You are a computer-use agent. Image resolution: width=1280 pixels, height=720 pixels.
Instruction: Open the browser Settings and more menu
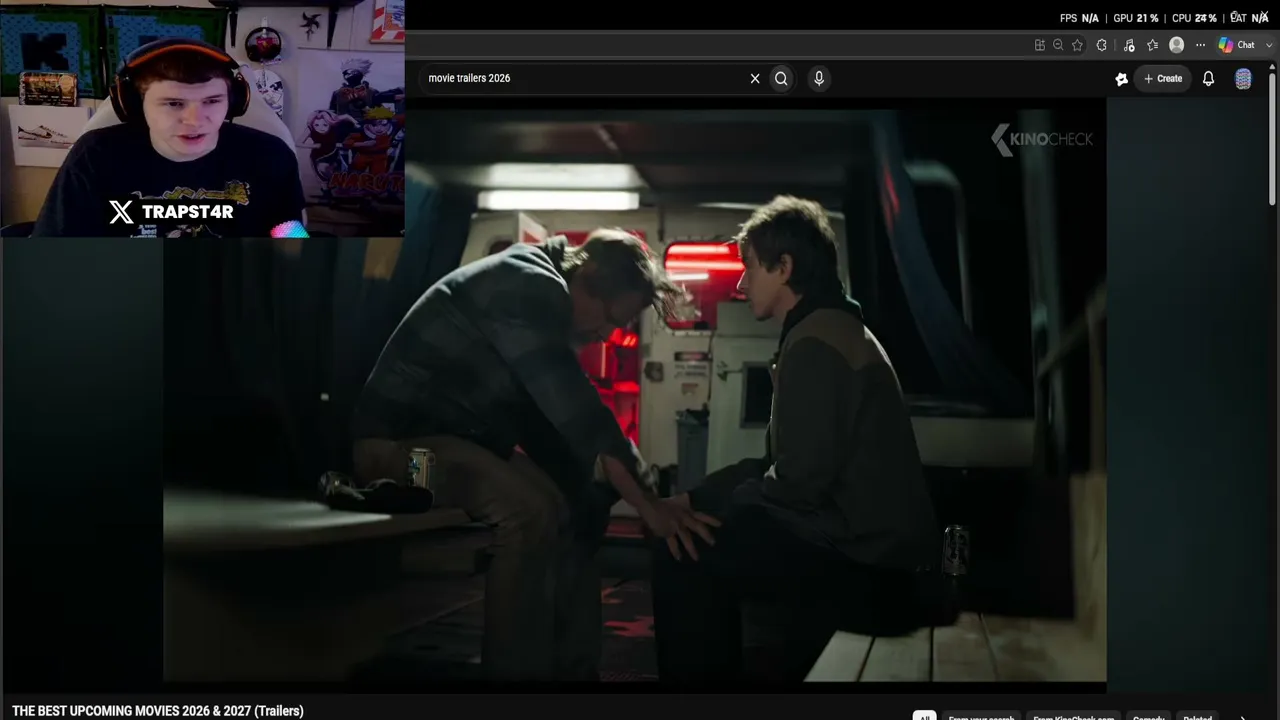(1200, 45)
